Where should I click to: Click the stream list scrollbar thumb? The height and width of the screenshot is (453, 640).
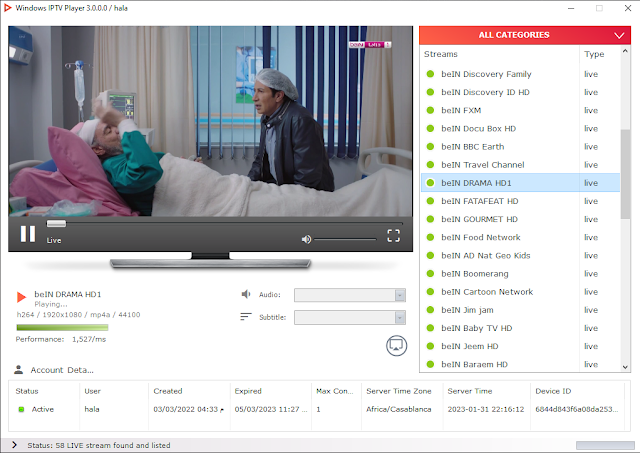click(x=625, y=174)
